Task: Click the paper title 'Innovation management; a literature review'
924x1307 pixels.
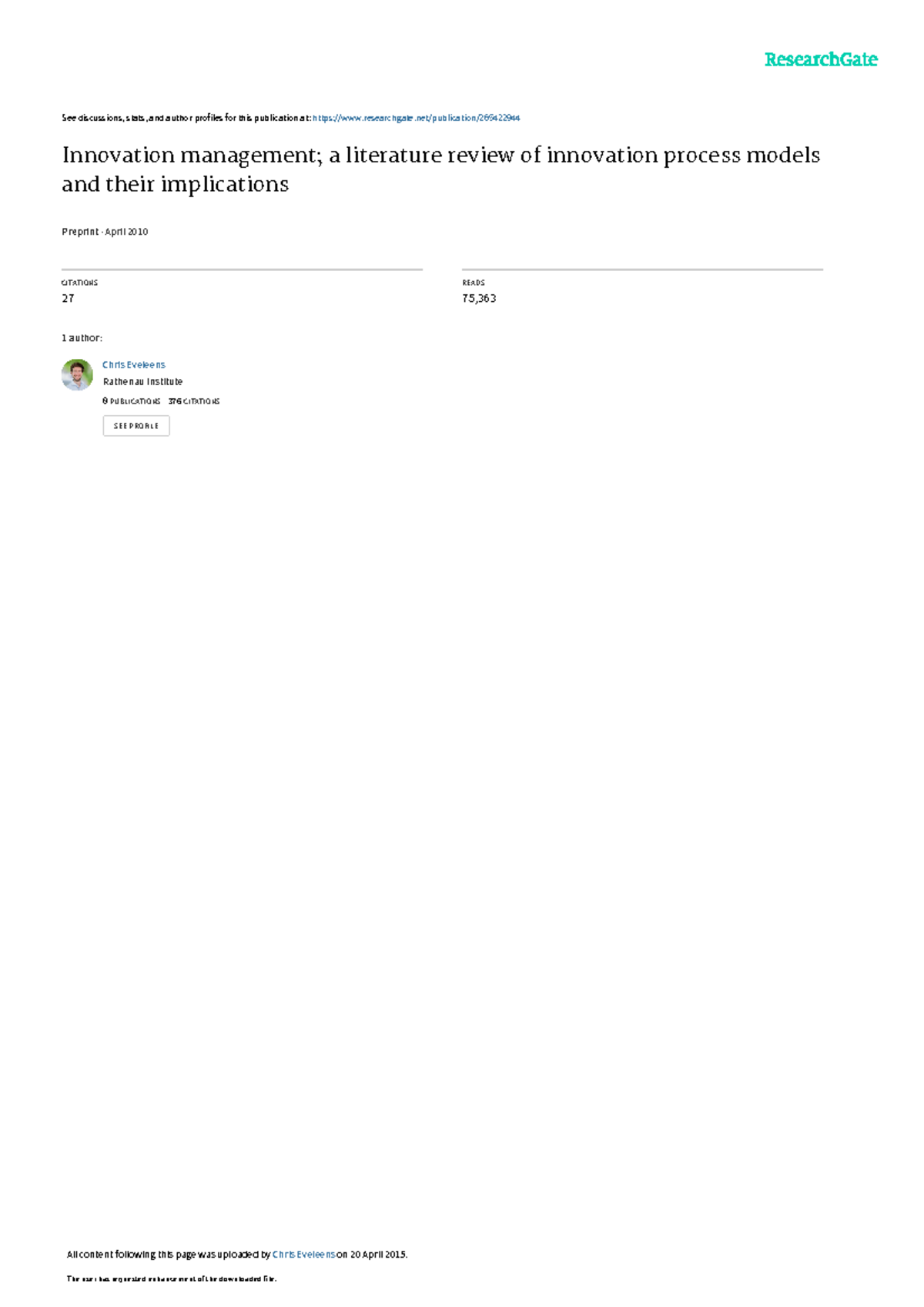Action: pos(440,169)
